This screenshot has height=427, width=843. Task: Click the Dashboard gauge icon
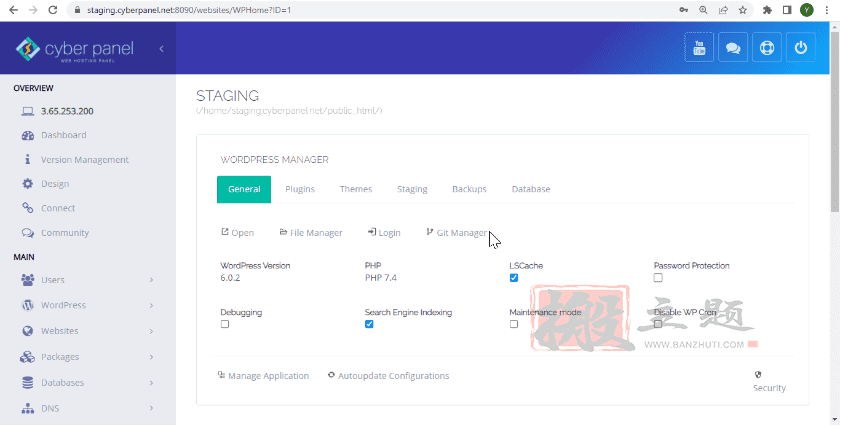point(27,135)
